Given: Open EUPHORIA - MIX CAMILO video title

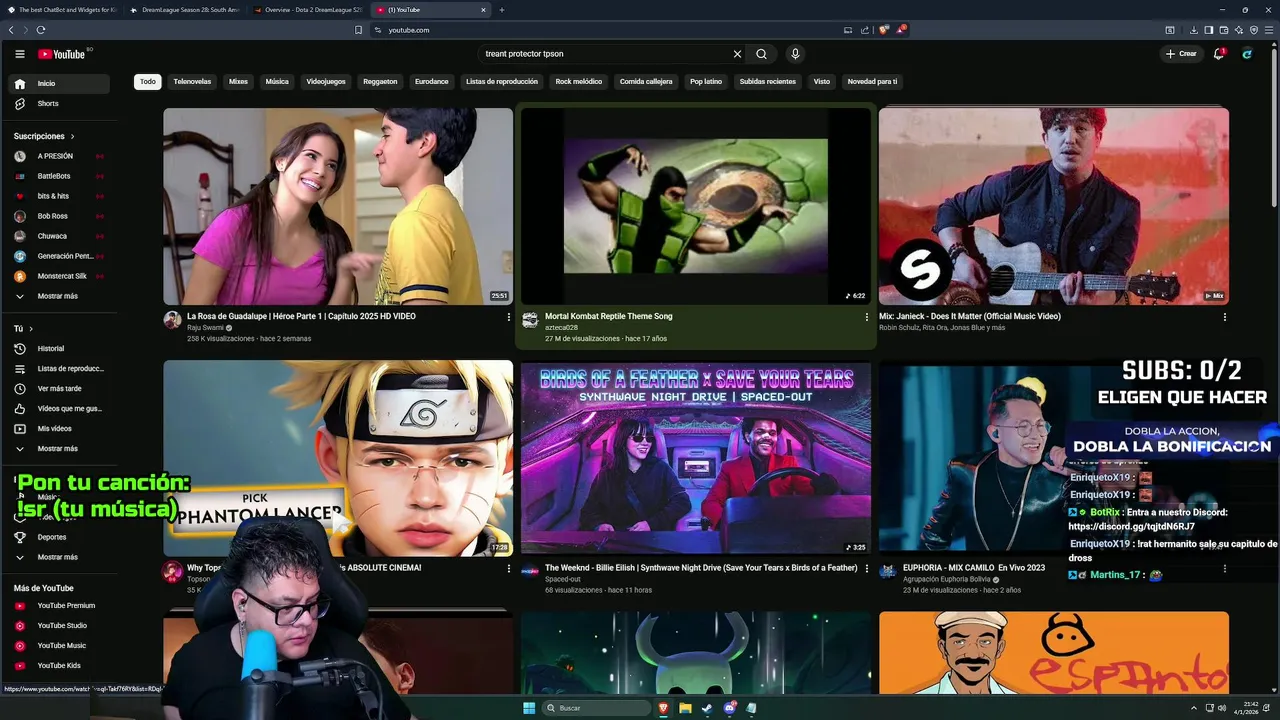Looking at the screenshot, I should pos(974,568).
